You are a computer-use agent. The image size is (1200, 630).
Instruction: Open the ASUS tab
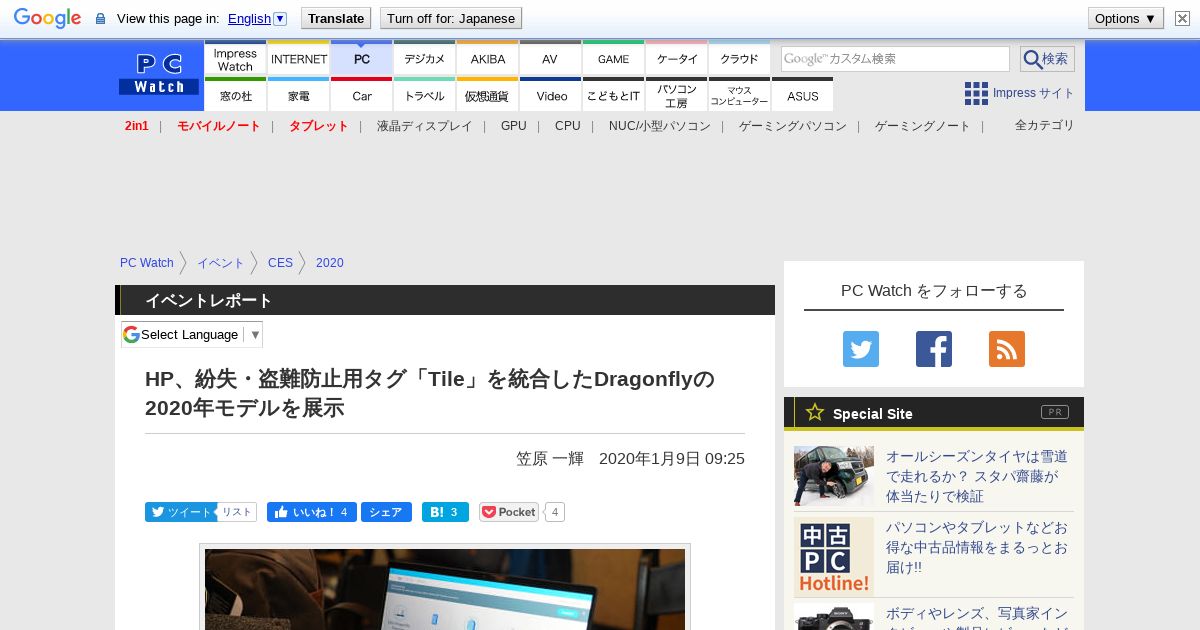coord(803,95)
